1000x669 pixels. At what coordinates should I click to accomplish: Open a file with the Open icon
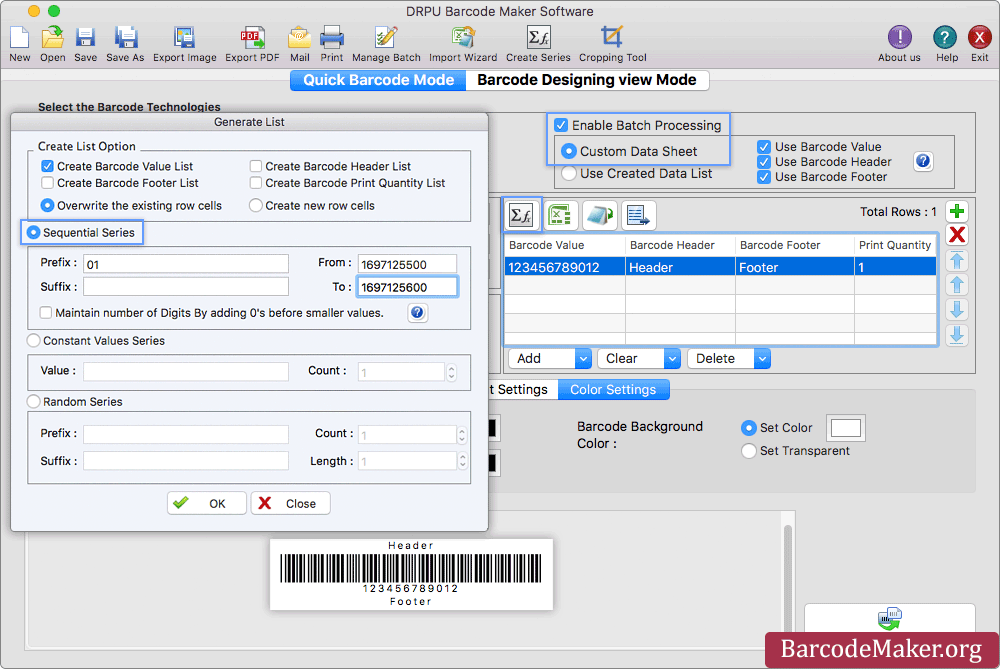[x=52, y=38]
